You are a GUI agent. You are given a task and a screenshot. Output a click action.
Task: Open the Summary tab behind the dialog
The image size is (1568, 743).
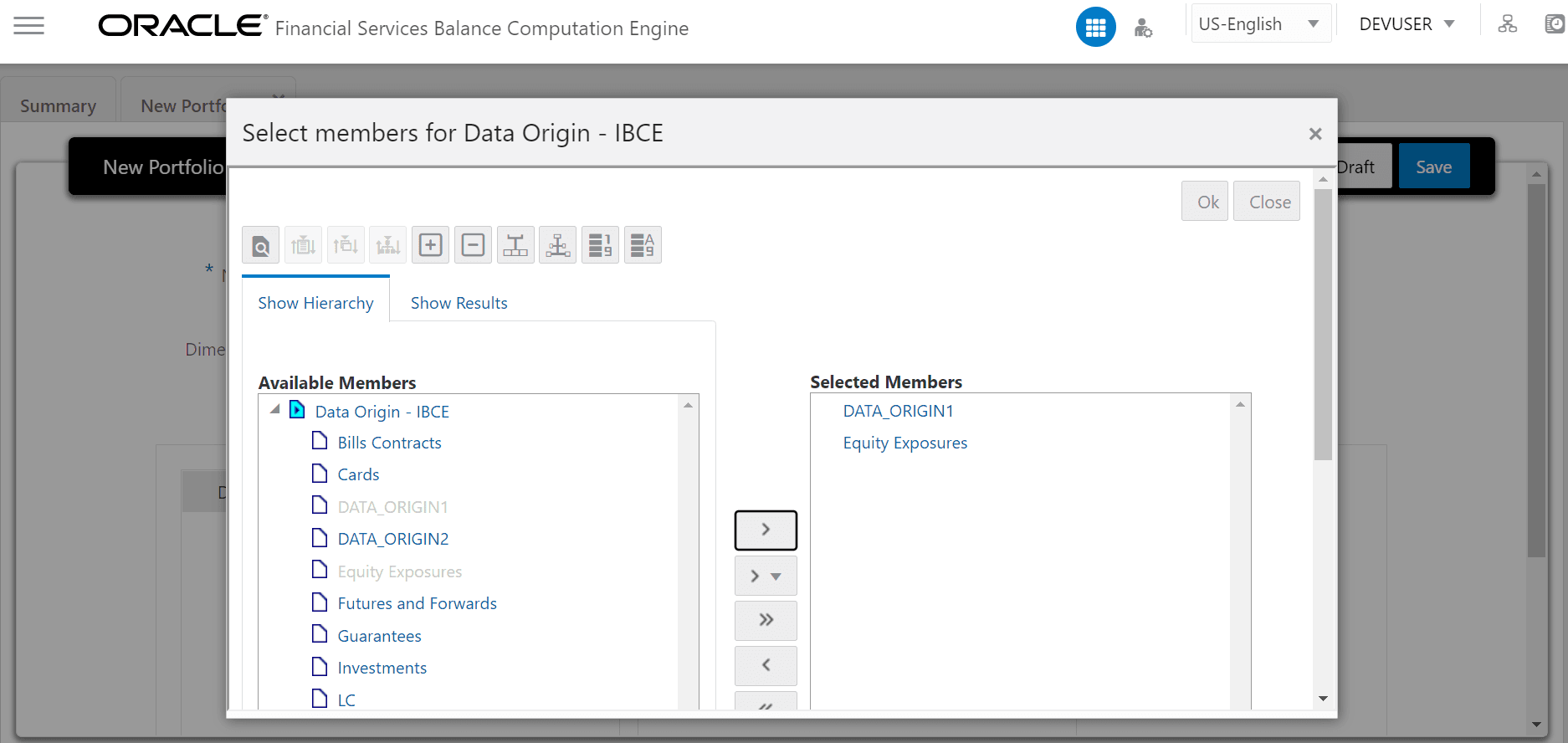[58, 106]
